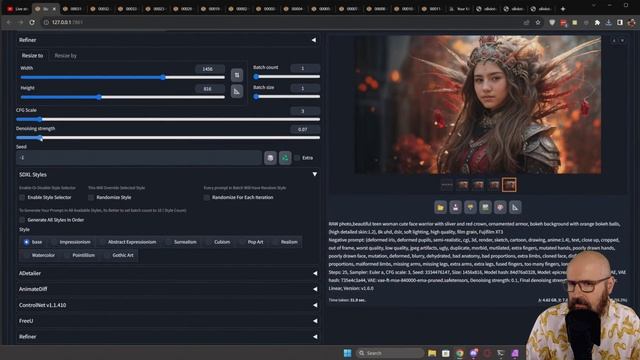The height and width of the screenshot is (360, 640).
Task: Expand the bottom Refiner section
Action: point(315,337)
